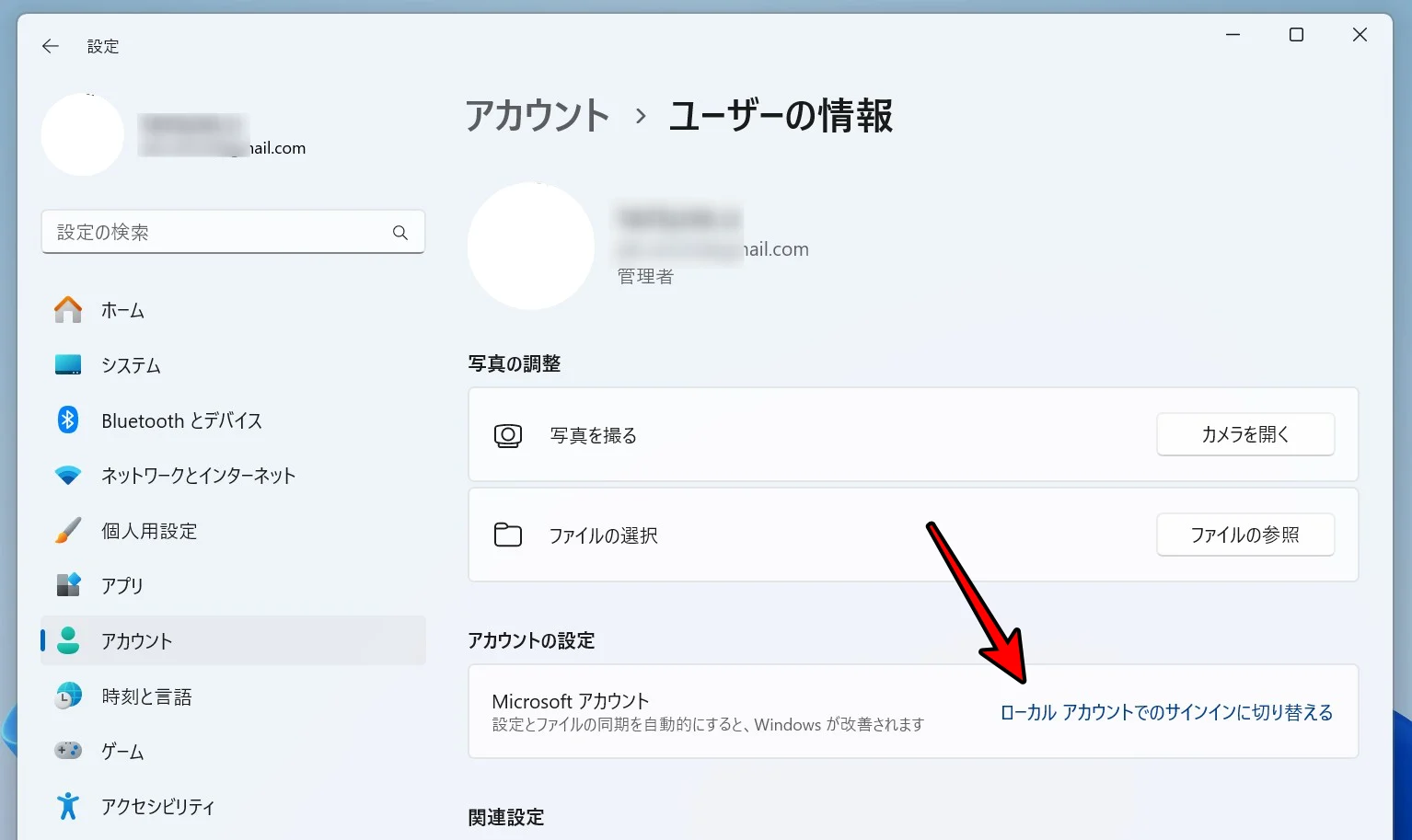Click the search magnifier in the search box
The height and width of the screenshot is (840, 1412).
[400, 232]
